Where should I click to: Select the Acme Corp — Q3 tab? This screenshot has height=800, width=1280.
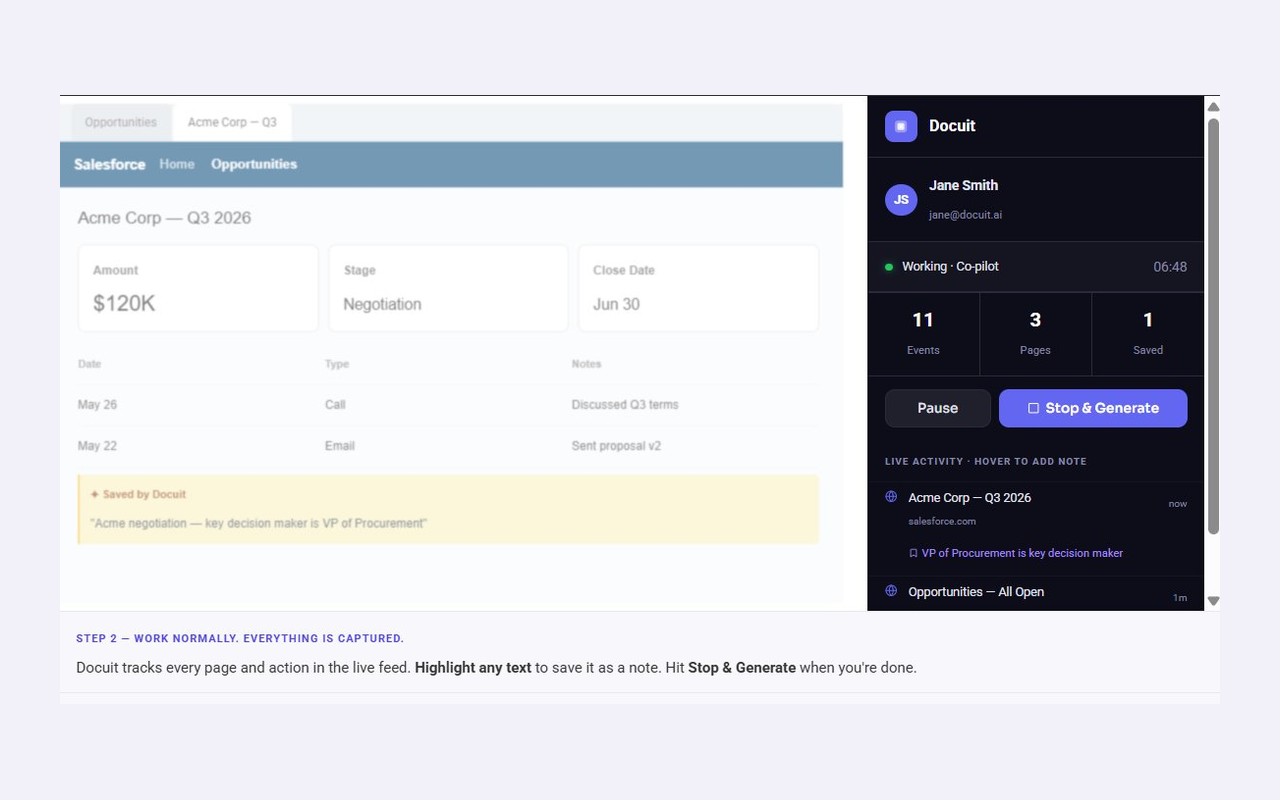[232, 122]
